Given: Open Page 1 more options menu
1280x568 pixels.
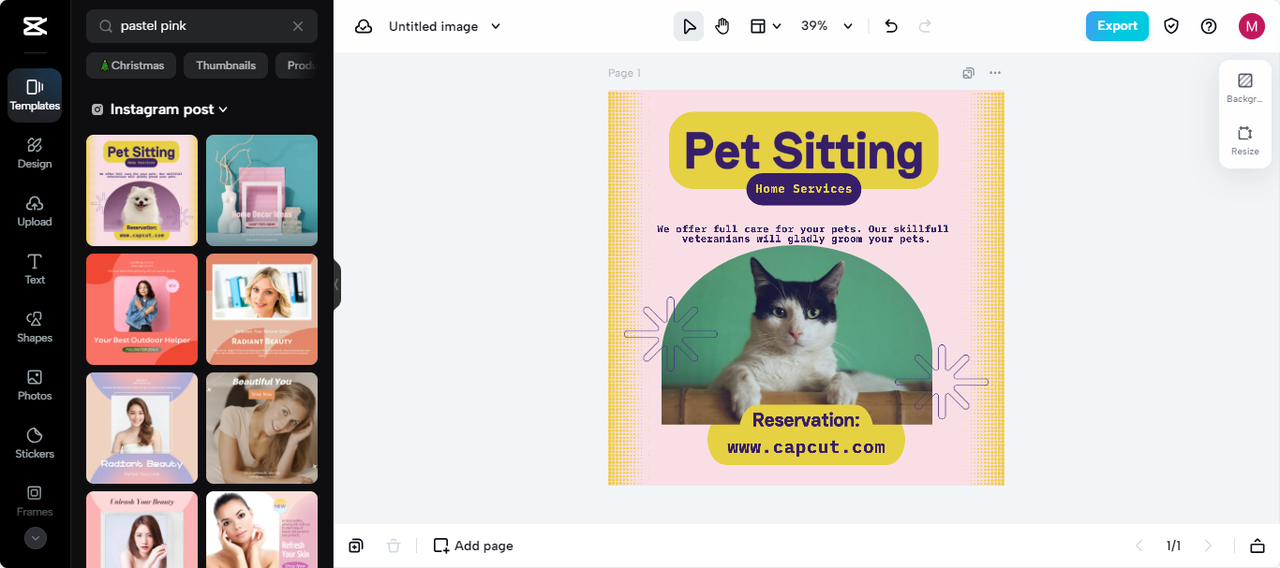Looking at the screenshot, I should pyautogui.click(x=995, y=73).
